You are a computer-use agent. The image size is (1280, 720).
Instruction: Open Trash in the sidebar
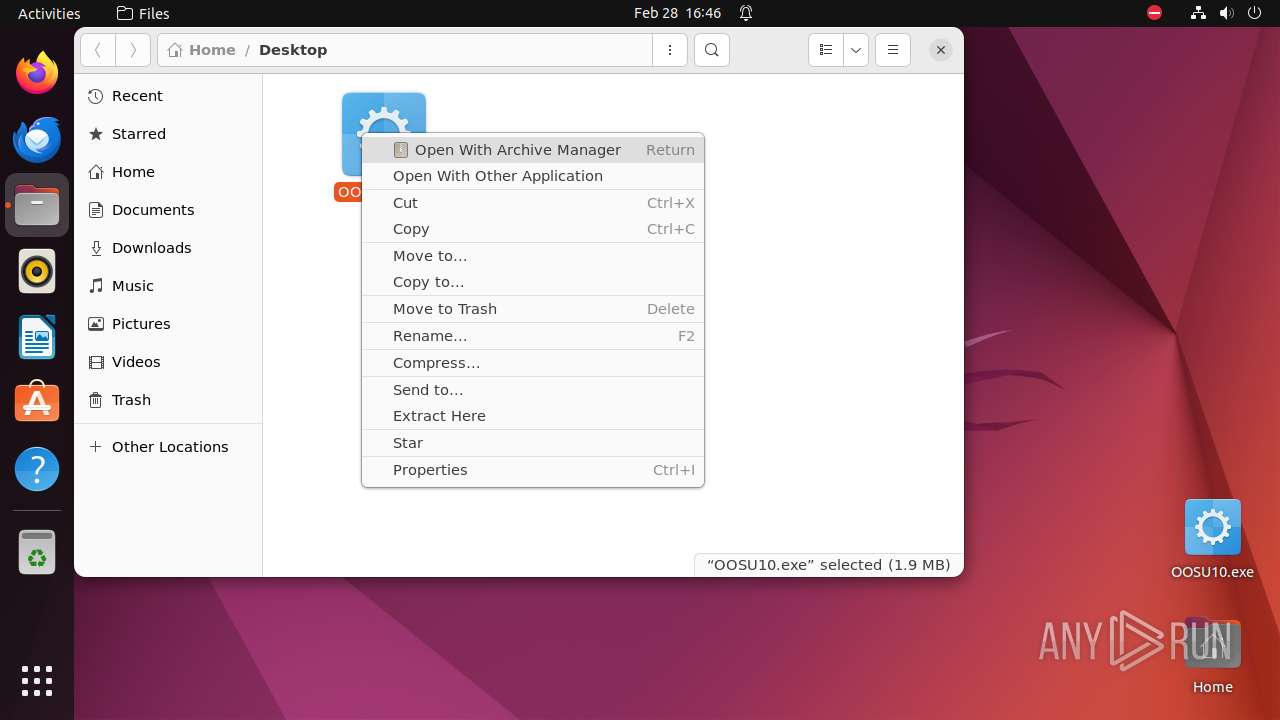coord(168,400)
